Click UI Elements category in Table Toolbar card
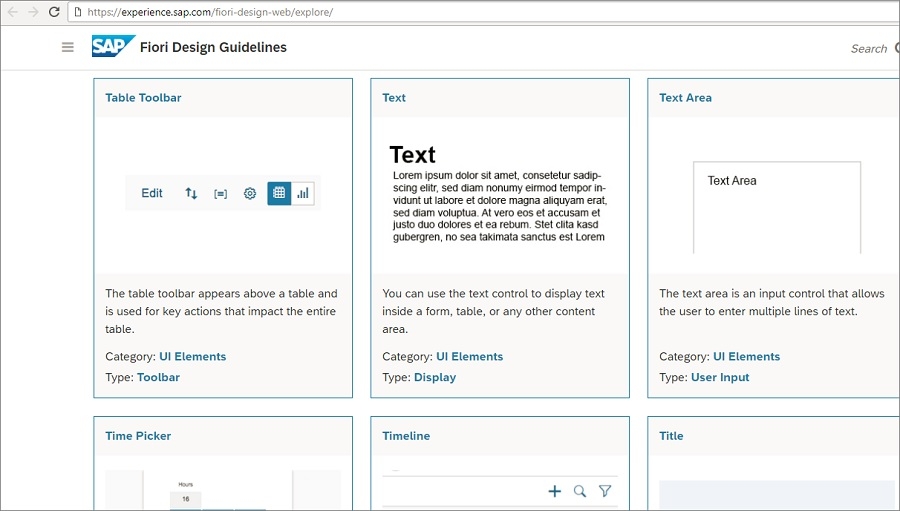This screenshot has height=511, width=900. [x=192, y=357]
